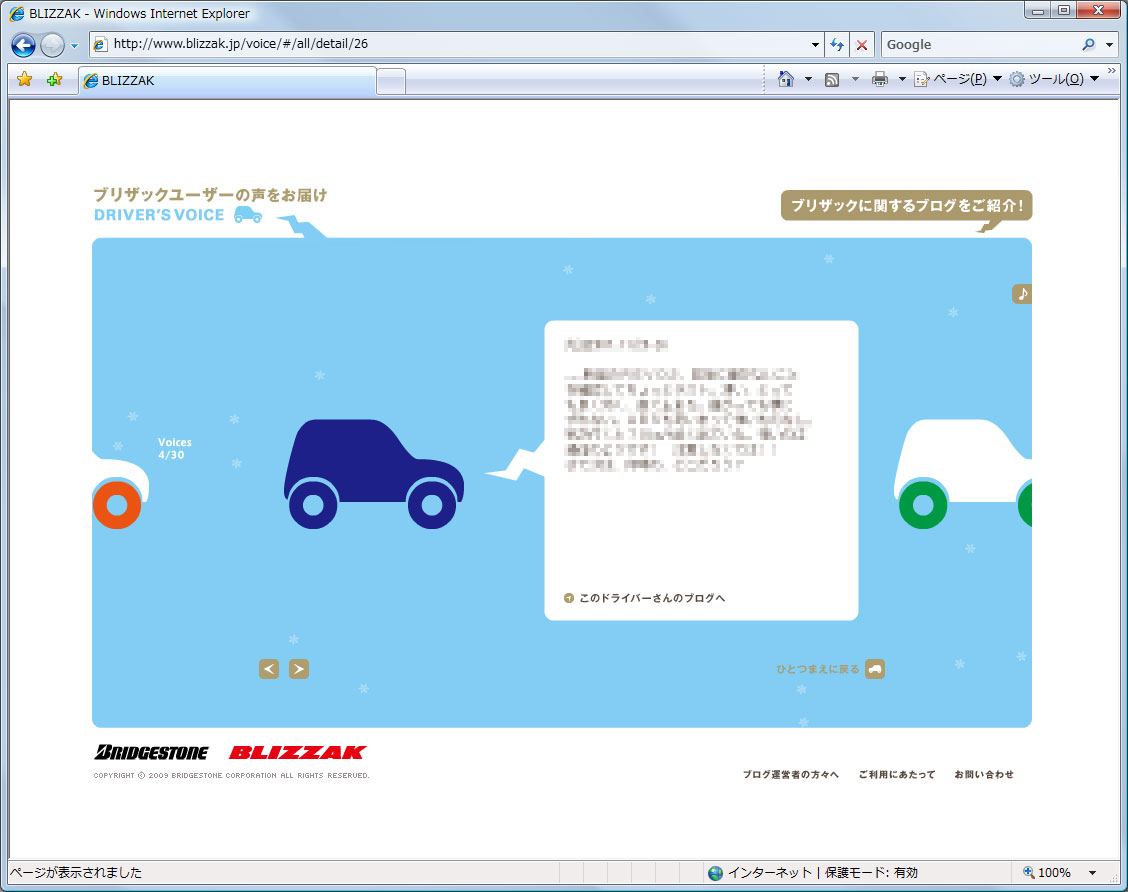This screenshot has height=892, width=1128.
Task: Open the ページ(P) menu
Action: (958, 79)
